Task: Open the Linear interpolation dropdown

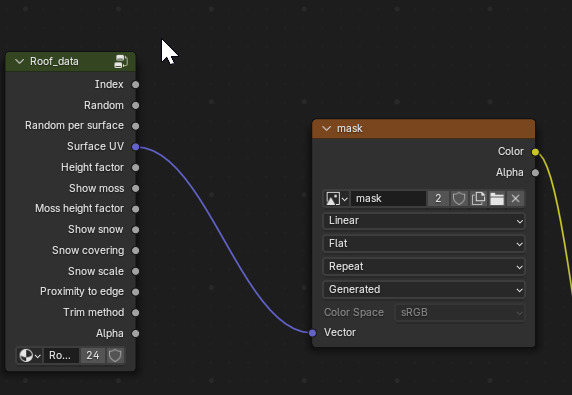Action: (x=424, y=221)
